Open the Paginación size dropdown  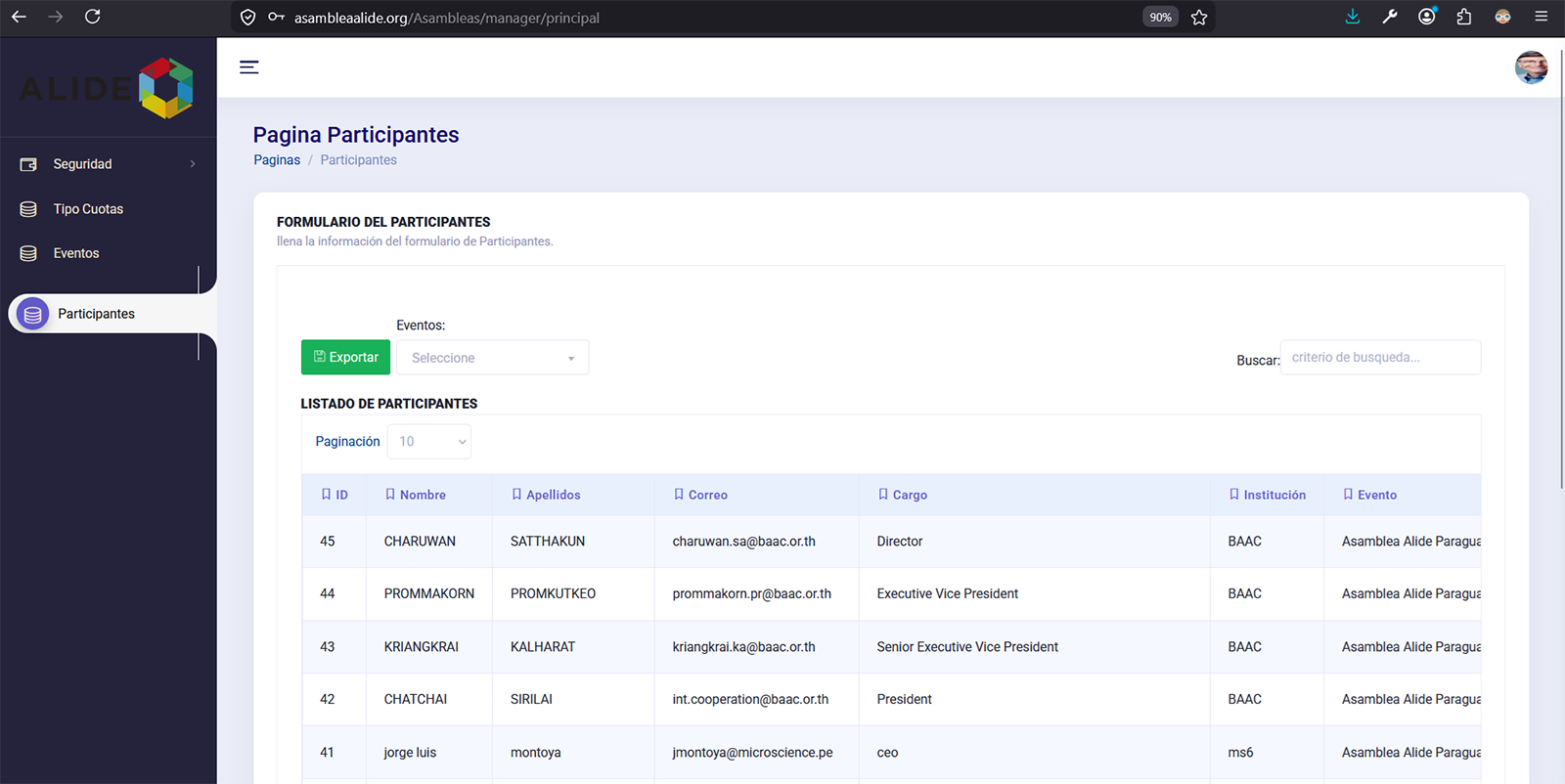tap(429, 442)
